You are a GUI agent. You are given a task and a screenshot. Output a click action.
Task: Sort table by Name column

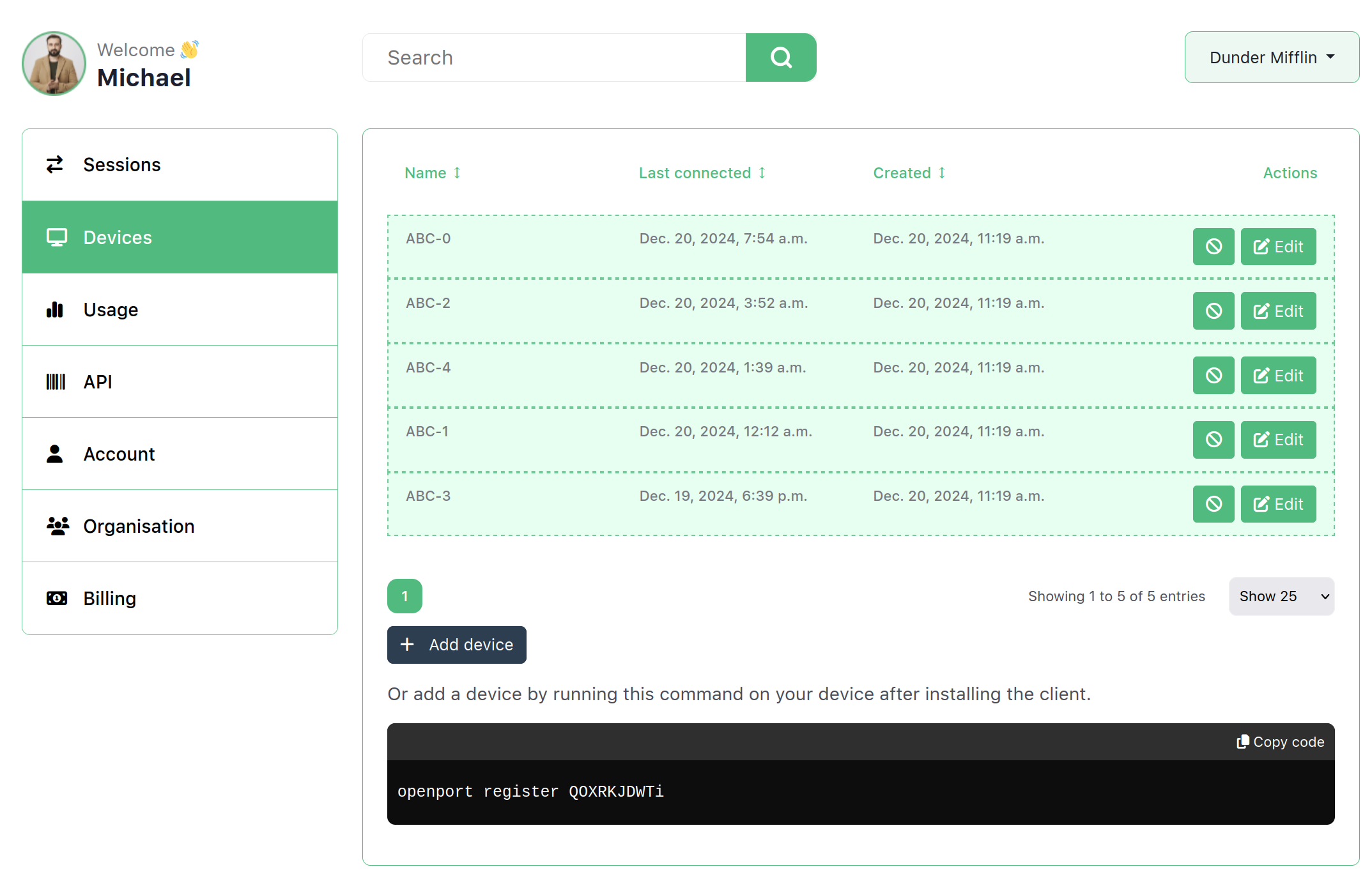coord(432,173)
